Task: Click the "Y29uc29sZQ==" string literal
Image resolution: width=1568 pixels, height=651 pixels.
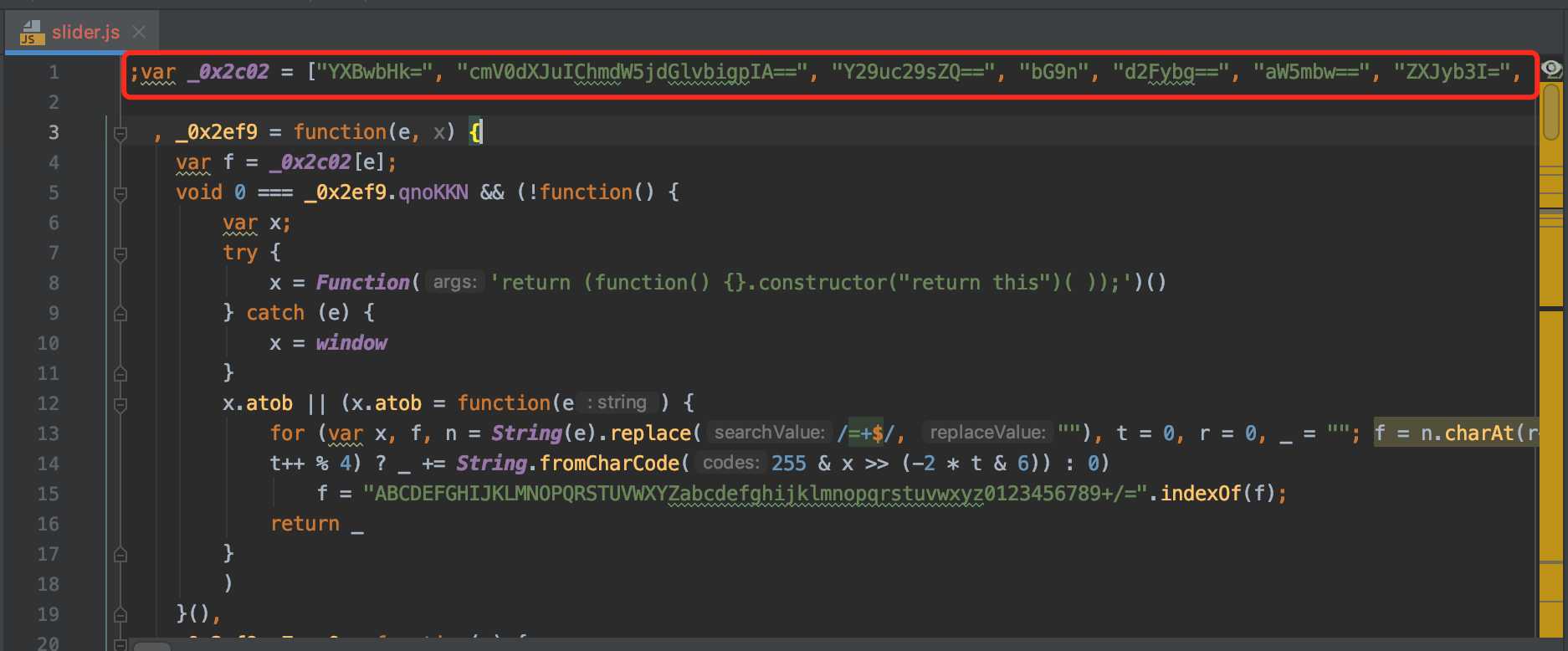Action: (914, 72)
